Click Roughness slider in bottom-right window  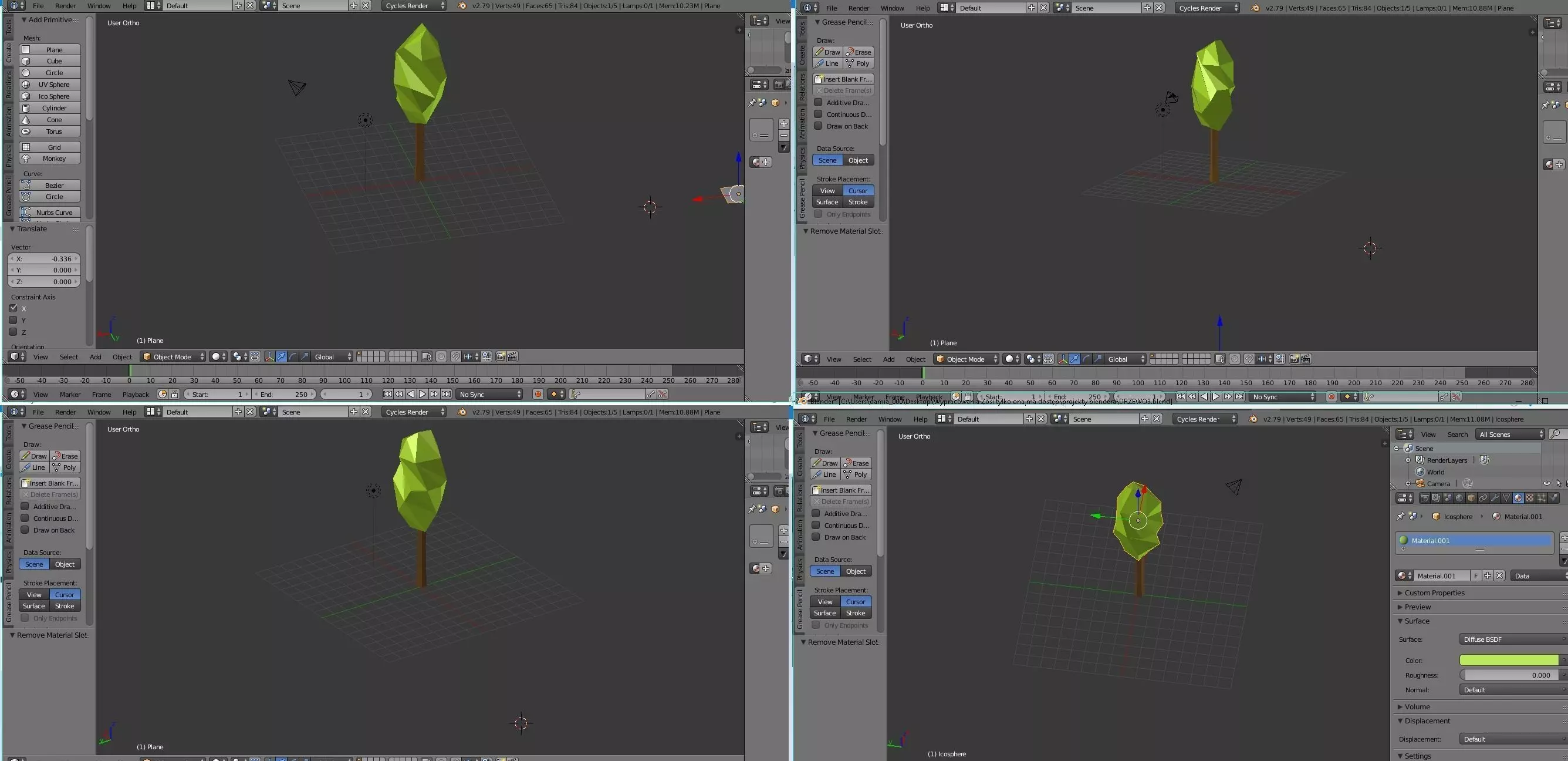click(x=1509, y=675)
